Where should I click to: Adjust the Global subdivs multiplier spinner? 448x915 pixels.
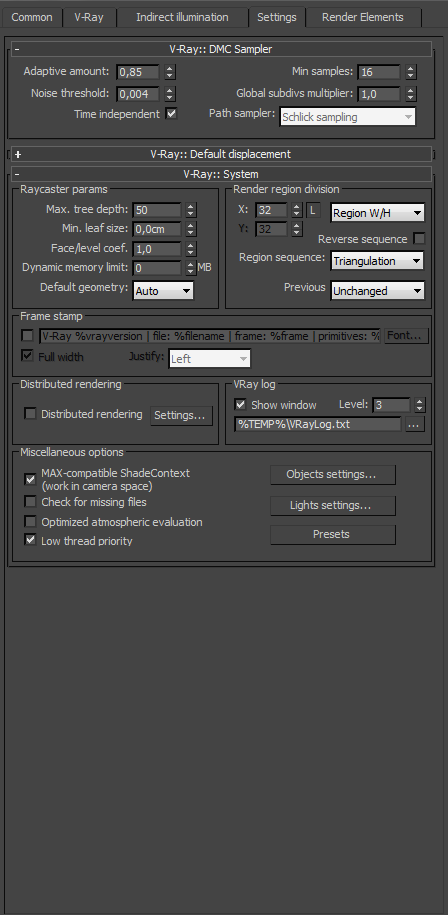(411, 94)
